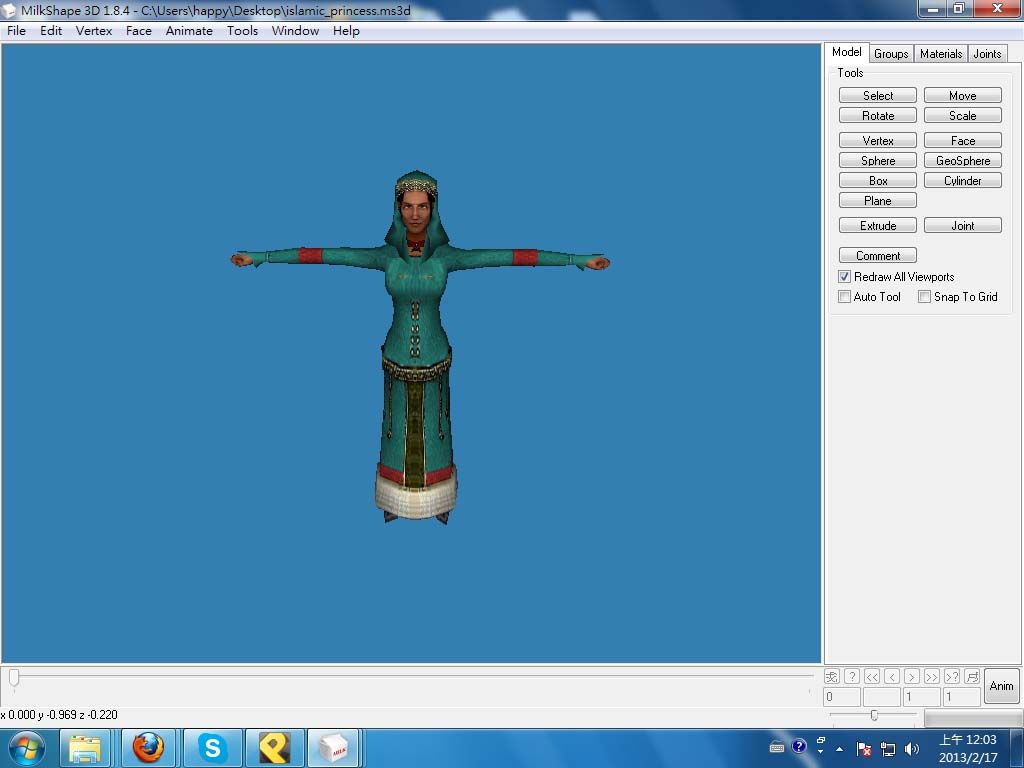Jump to first frame with << button
The image size is (1024, 768).
[872, 677]
